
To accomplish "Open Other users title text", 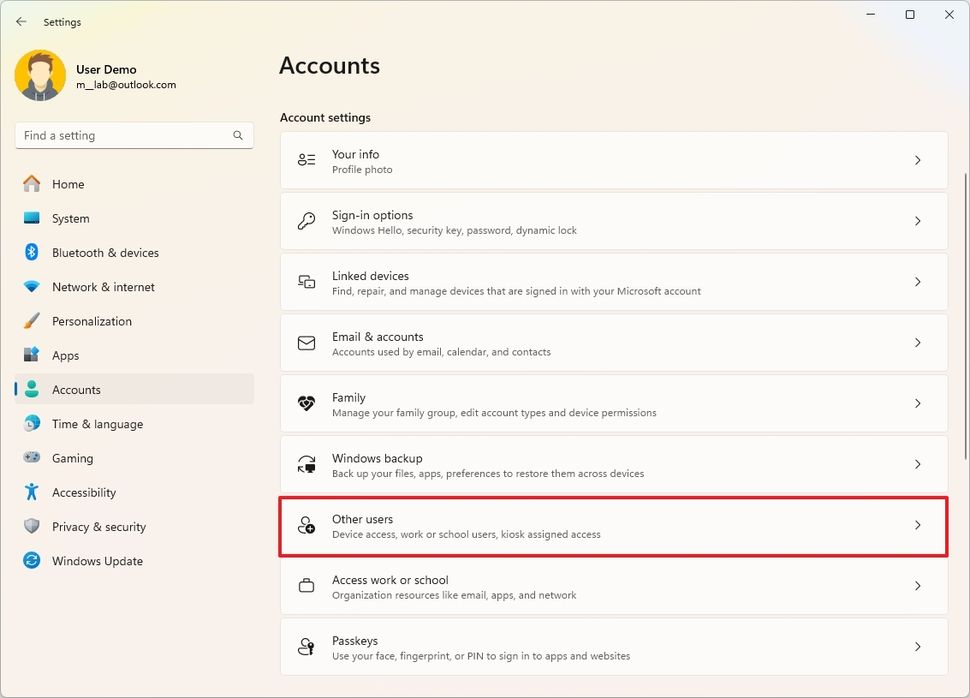I will (x=363, y=519).
